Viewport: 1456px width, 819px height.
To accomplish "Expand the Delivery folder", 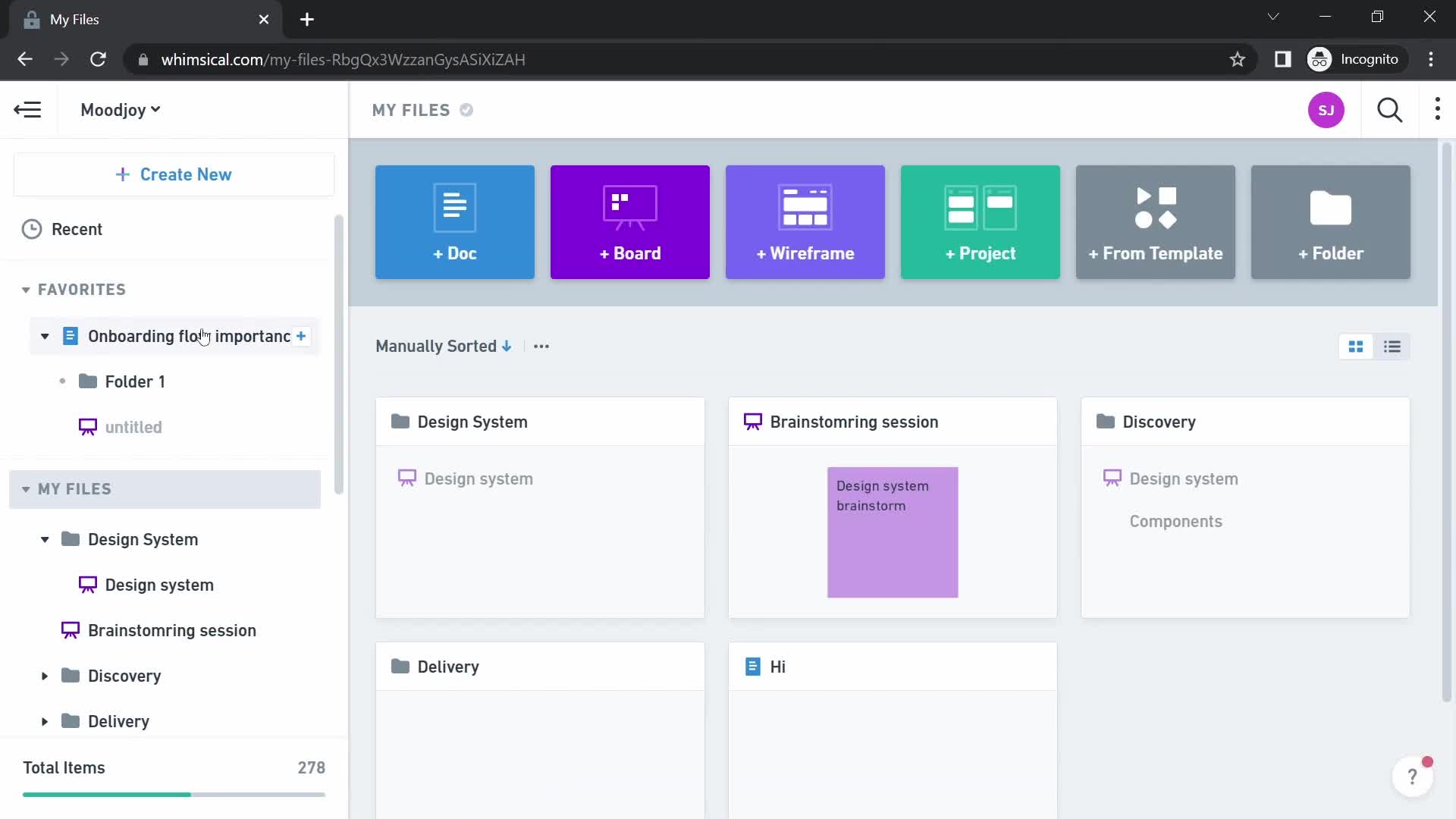I will point(45,721).
